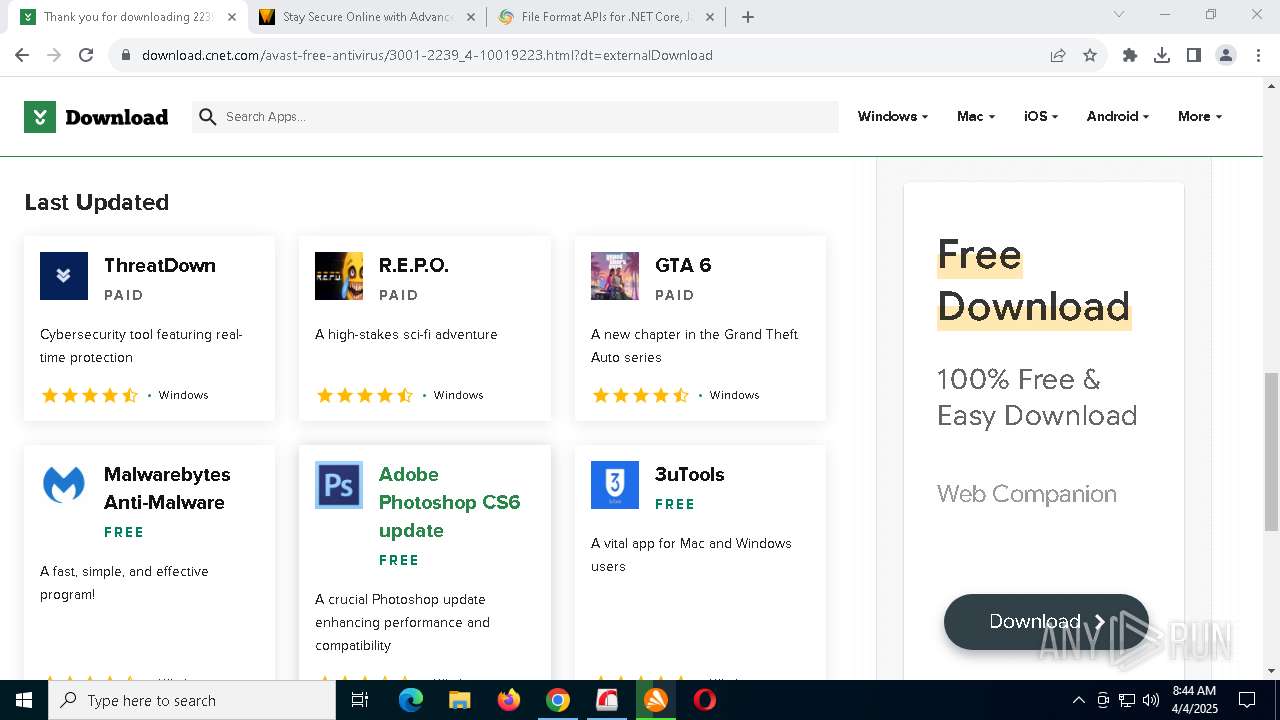Image resolution: width=1280 pixels, height=720 pixels.
Task: Open the volume control in system tray
Action: 1151,700
